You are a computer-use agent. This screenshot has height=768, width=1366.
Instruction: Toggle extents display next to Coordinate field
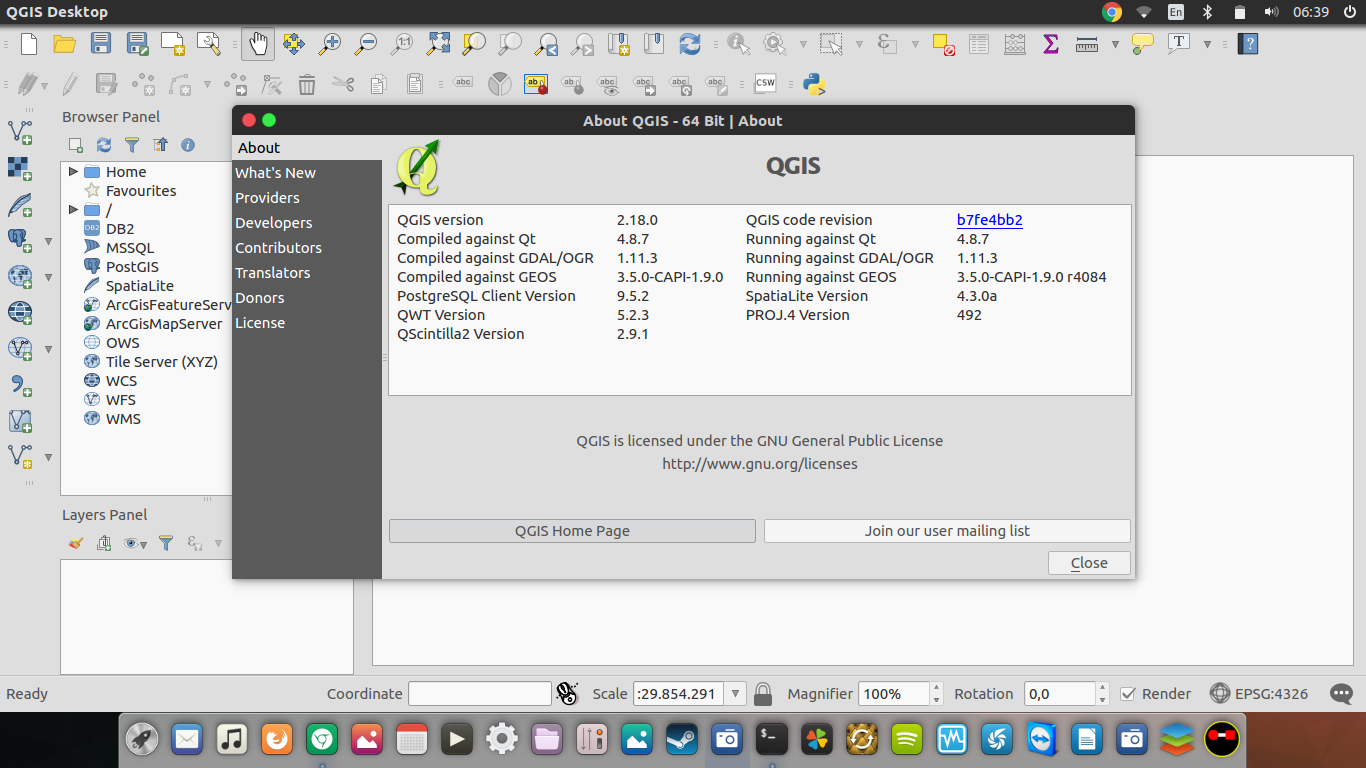[x=567, y=693]
